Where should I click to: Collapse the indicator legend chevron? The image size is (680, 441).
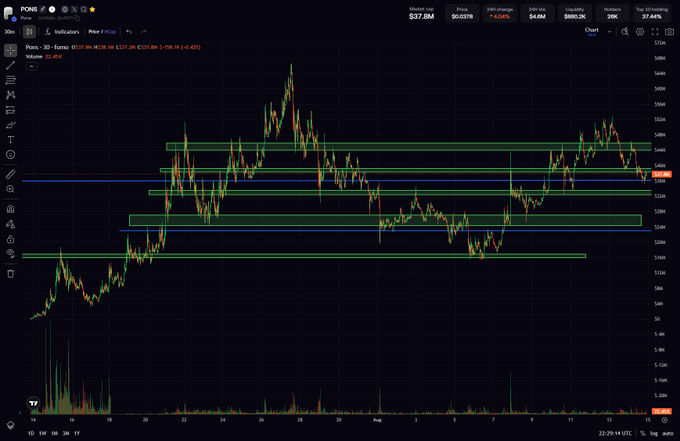pos(31,66)
